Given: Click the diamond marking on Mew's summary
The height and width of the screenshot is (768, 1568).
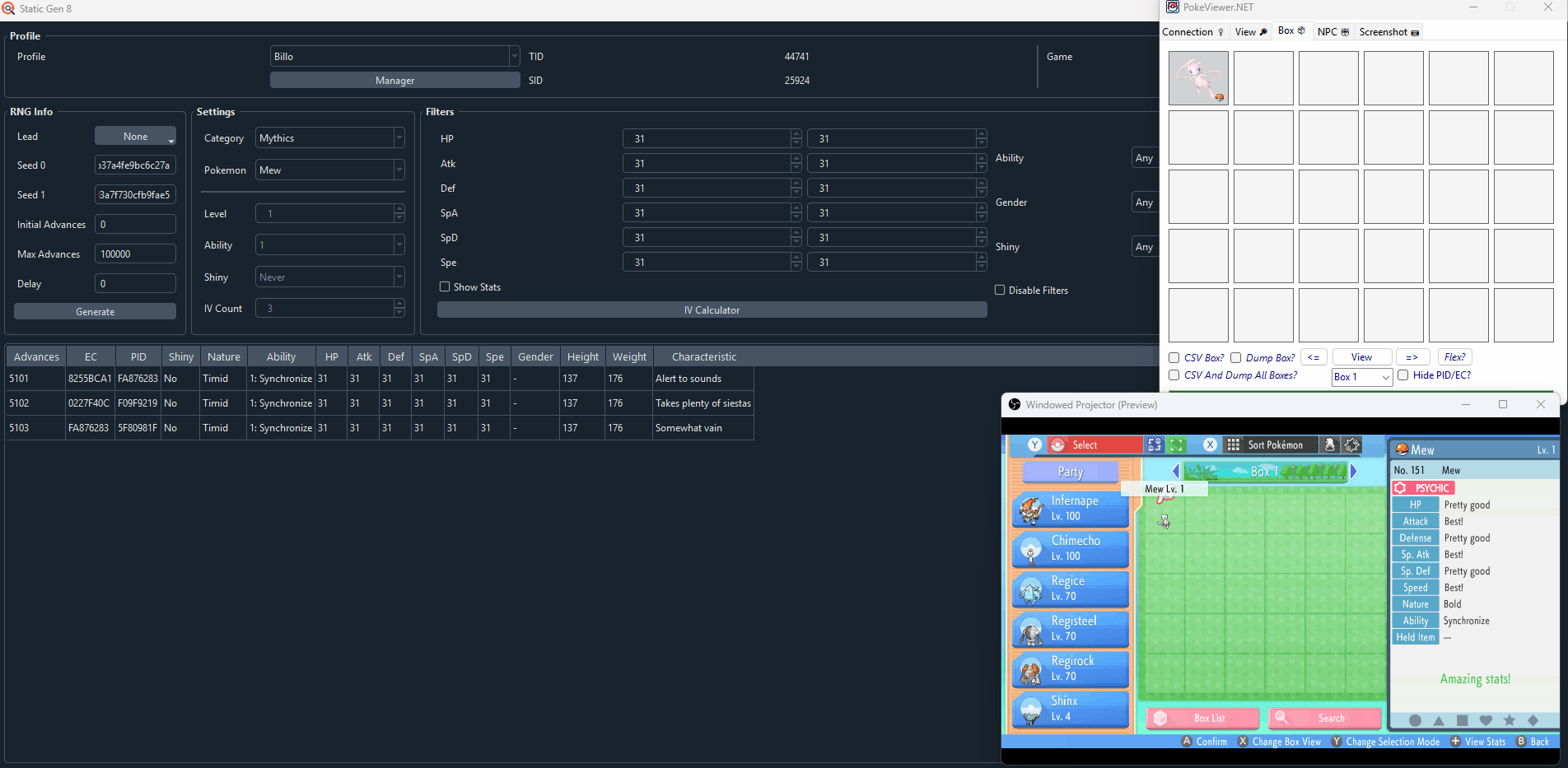Looking at the screenshot, I should 1533,720.
